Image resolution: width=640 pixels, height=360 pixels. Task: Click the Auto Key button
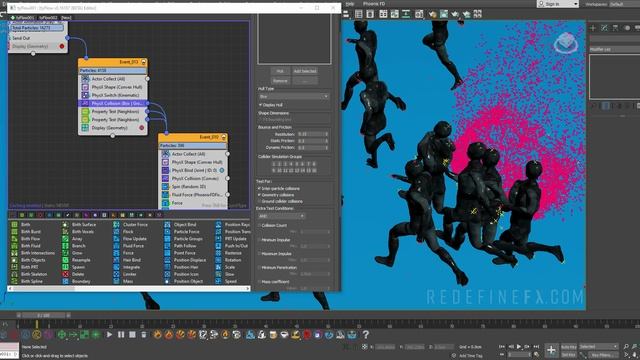pyautogui.click(x=569, y=347)
